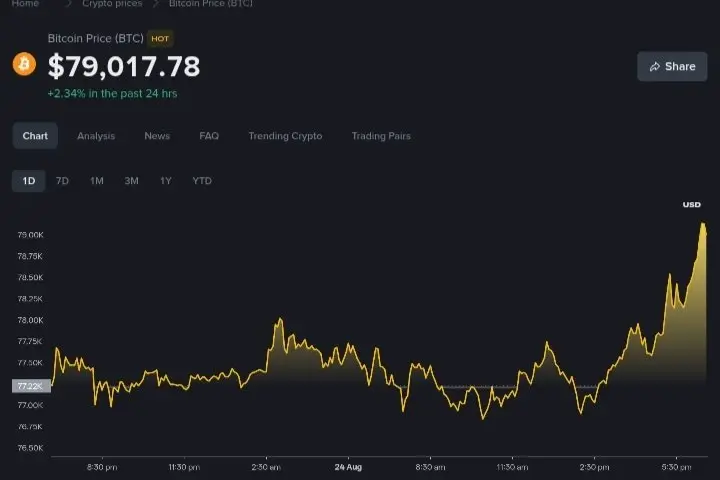Open the FAQ tab

tap(209, 136)
